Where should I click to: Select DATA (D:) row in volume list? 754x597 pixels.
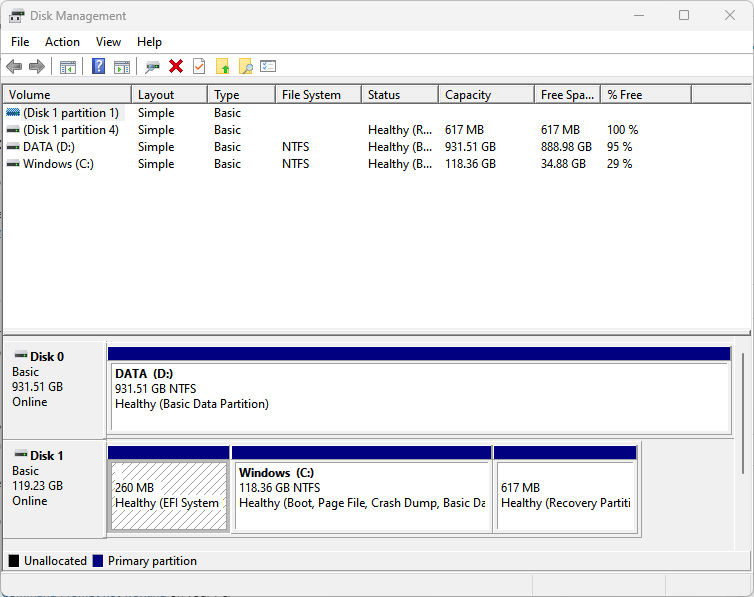click(x=49, y=147)
